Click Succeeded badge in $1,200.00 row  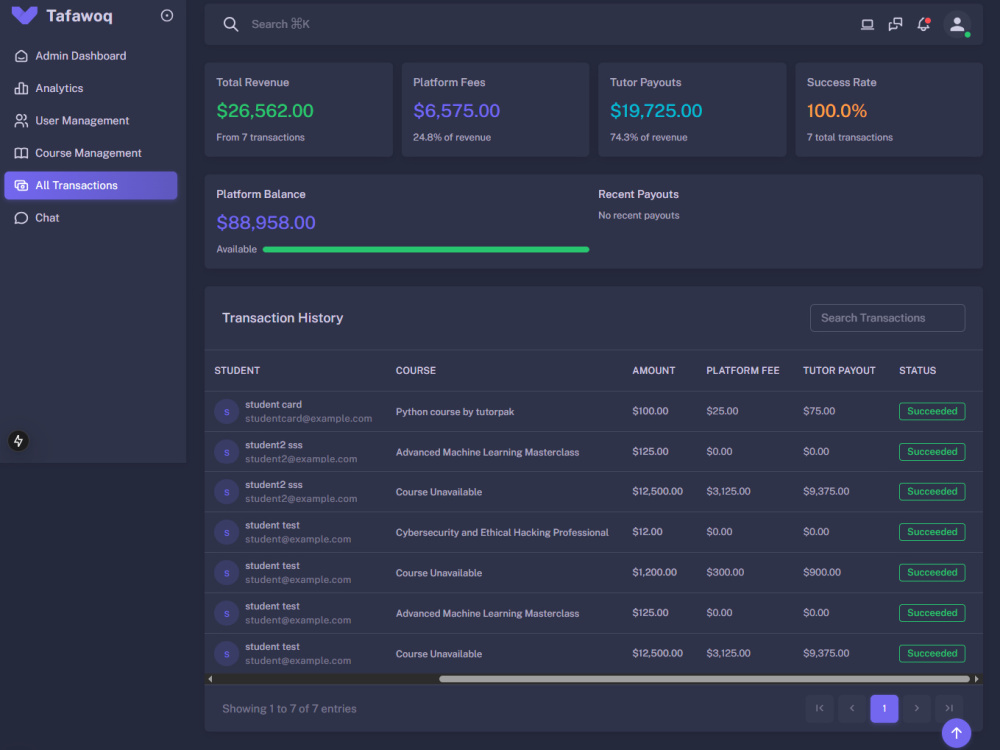pyautogui.click(x=932, y=573)
